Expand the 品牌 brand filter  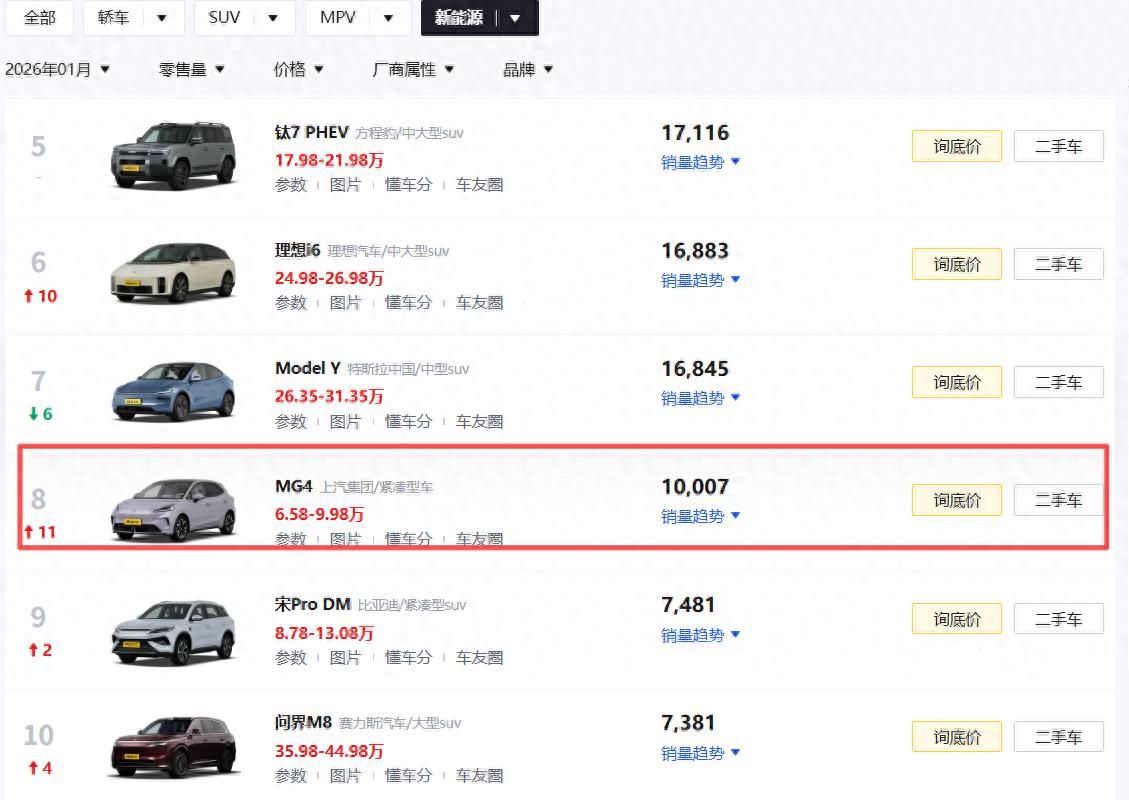click(528, 69)
